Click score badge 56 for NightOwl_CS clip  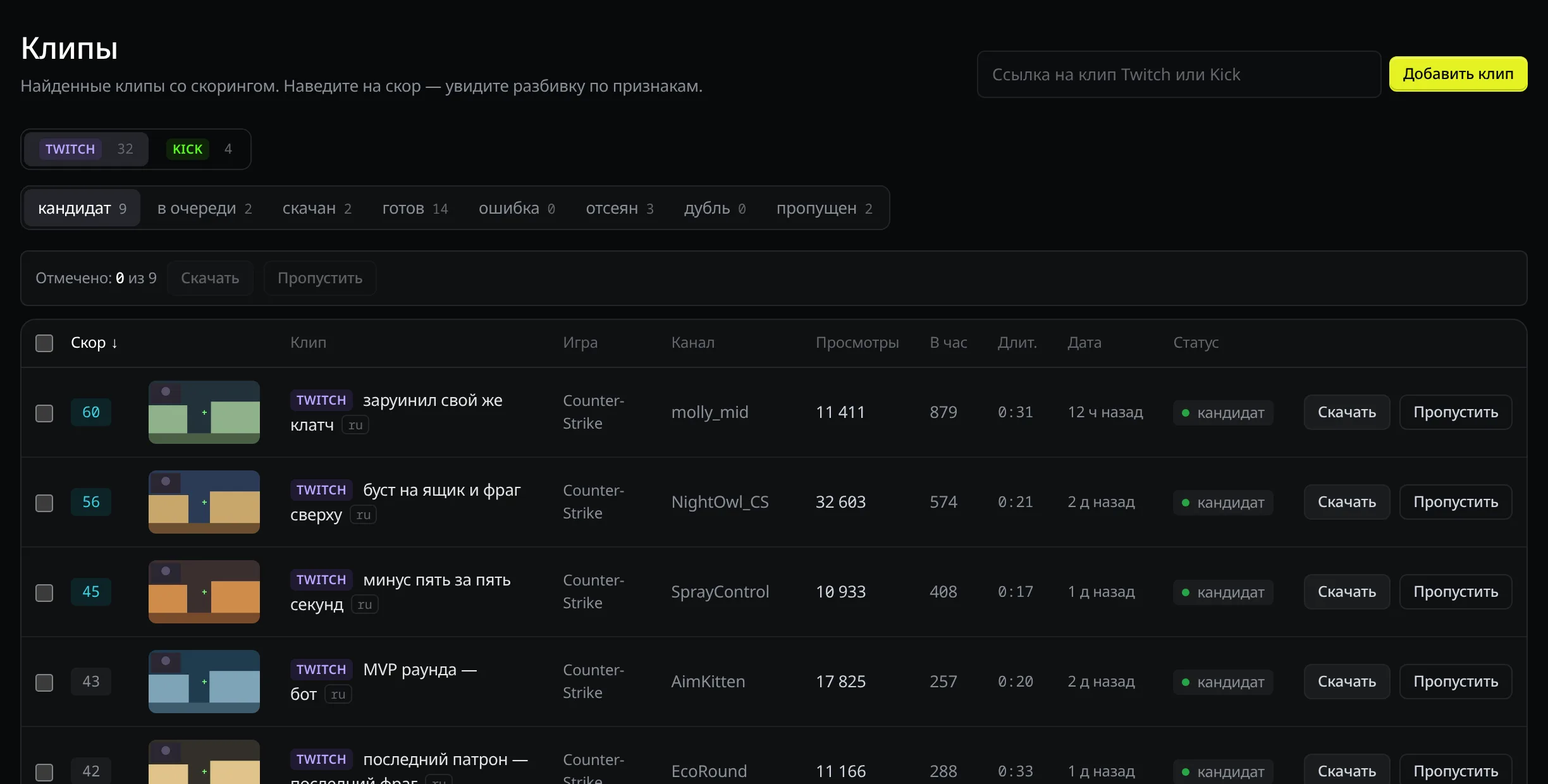point(91,502)
